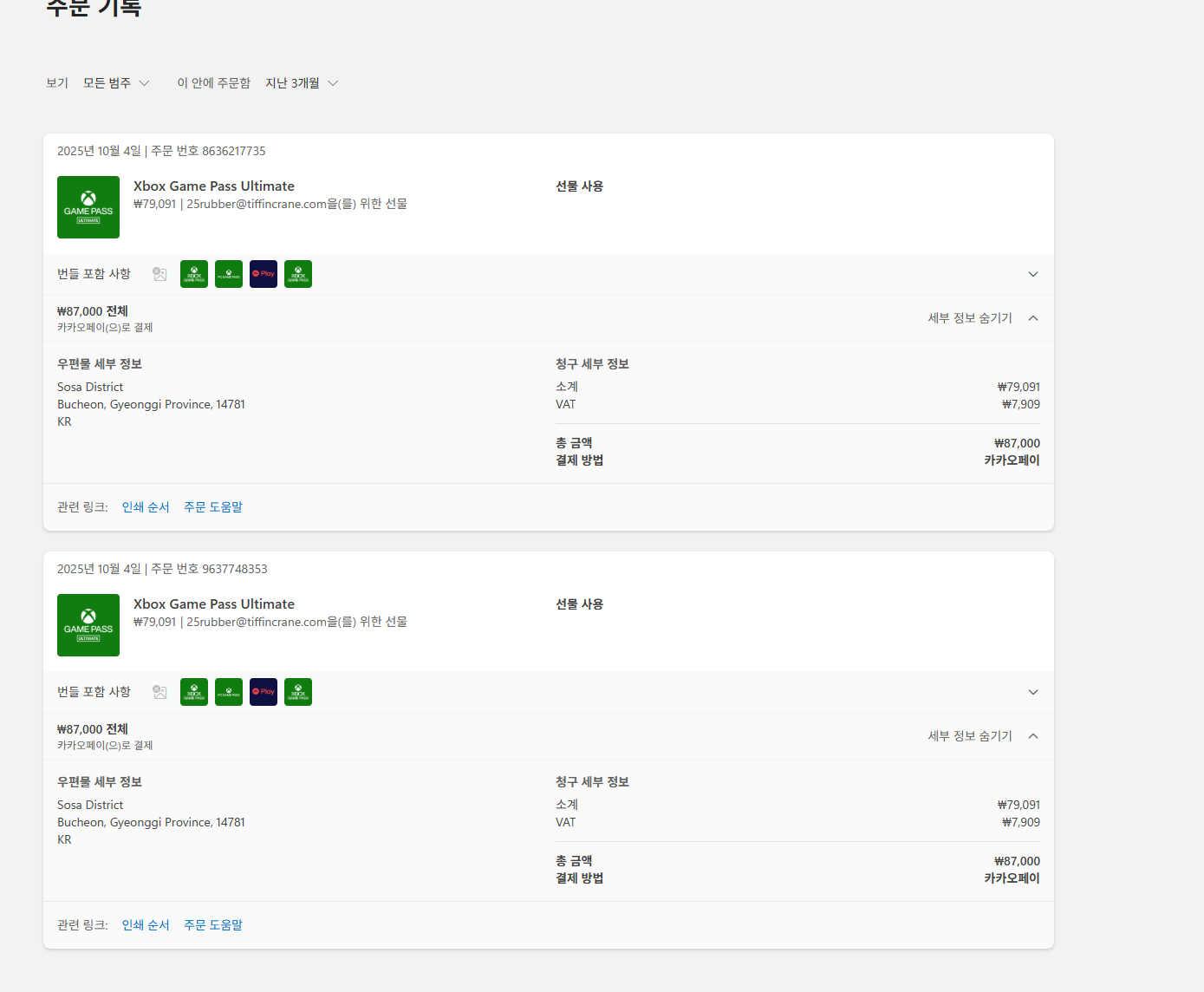
Task: Click the 청구 세부 정보 heading in order 9637748353
Action: (593, 782)
